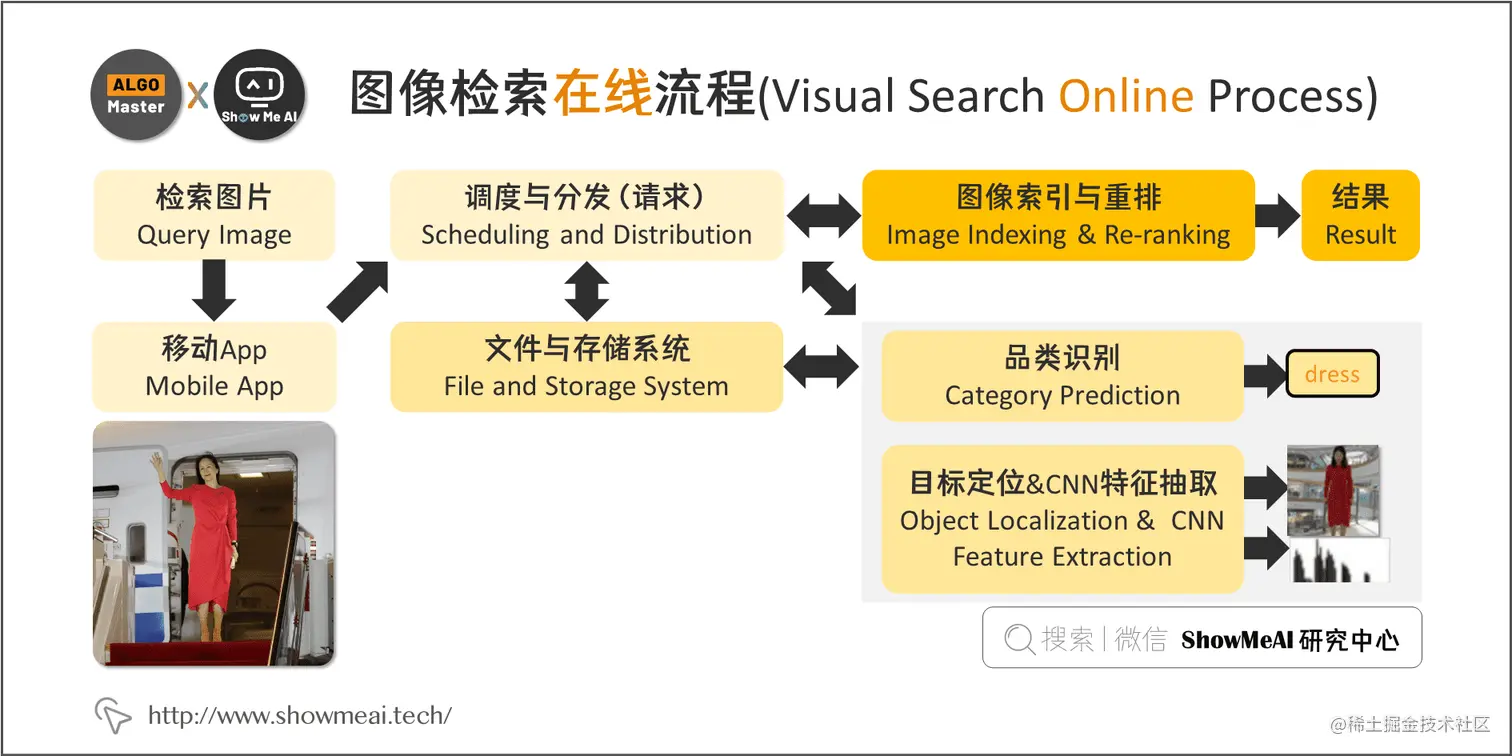Switch to the Mobile App section
Viewport: 1512px width, 756px height.
coord(213,366)
